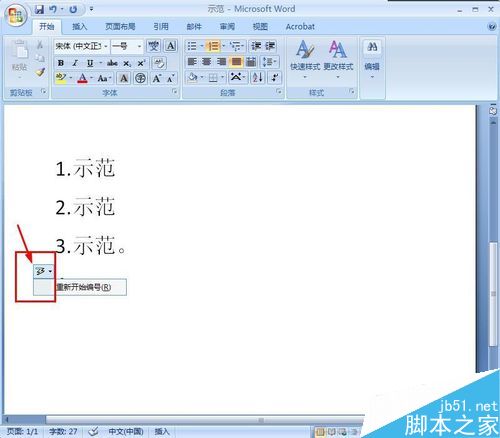Toggle strikethrough abc formatting
500x438 pixels.
pyautogui.click(x=112, y=63)
